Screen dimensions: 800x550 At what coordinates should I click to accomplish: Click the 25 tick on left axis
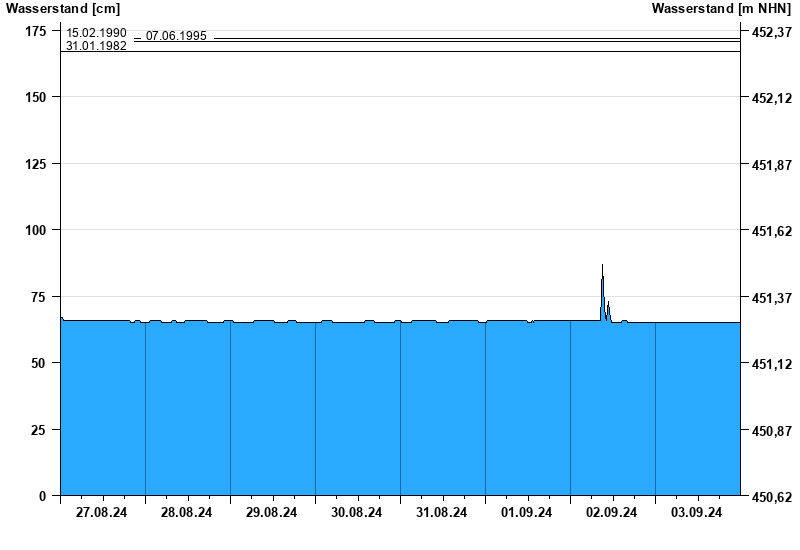pyautogui.click(x=40, y=430)
